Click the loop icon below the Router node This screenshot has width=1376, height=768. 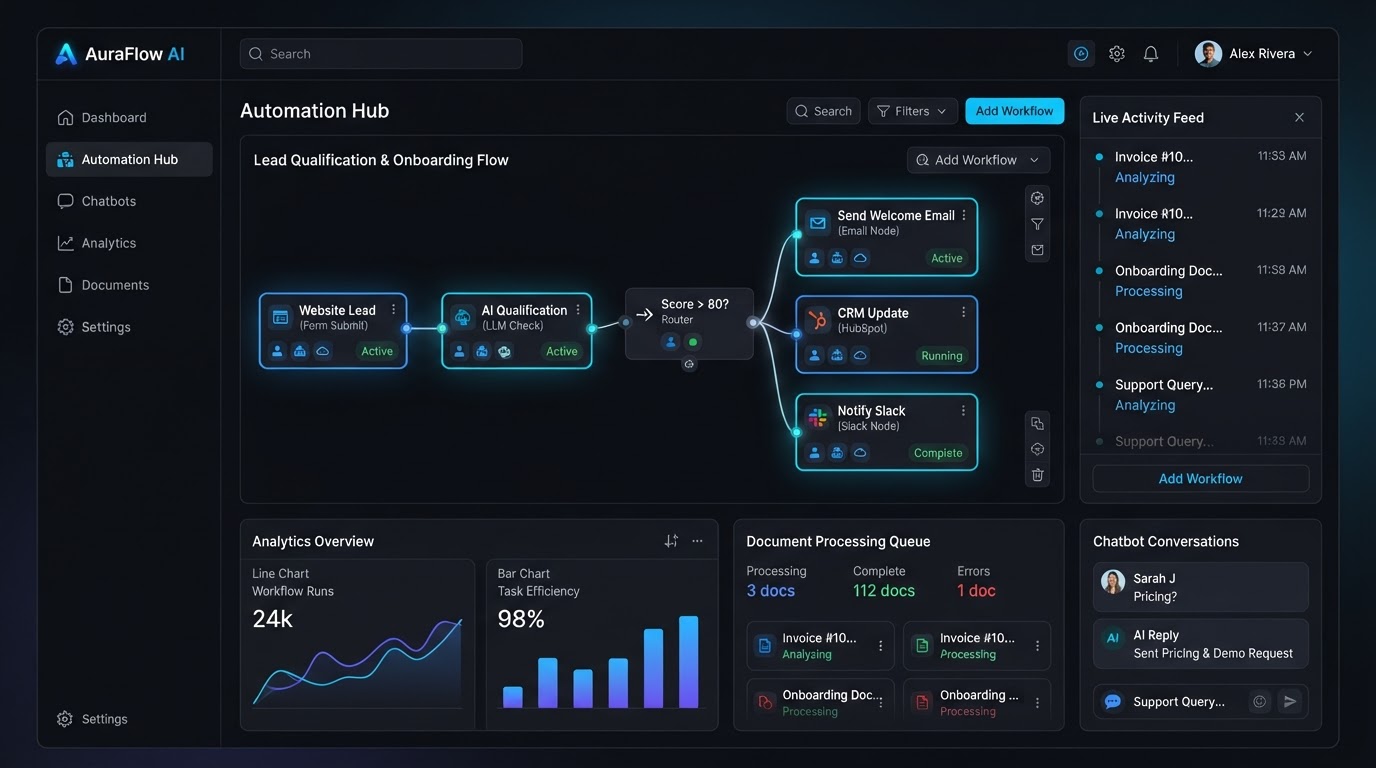click(x=689, y=365)
